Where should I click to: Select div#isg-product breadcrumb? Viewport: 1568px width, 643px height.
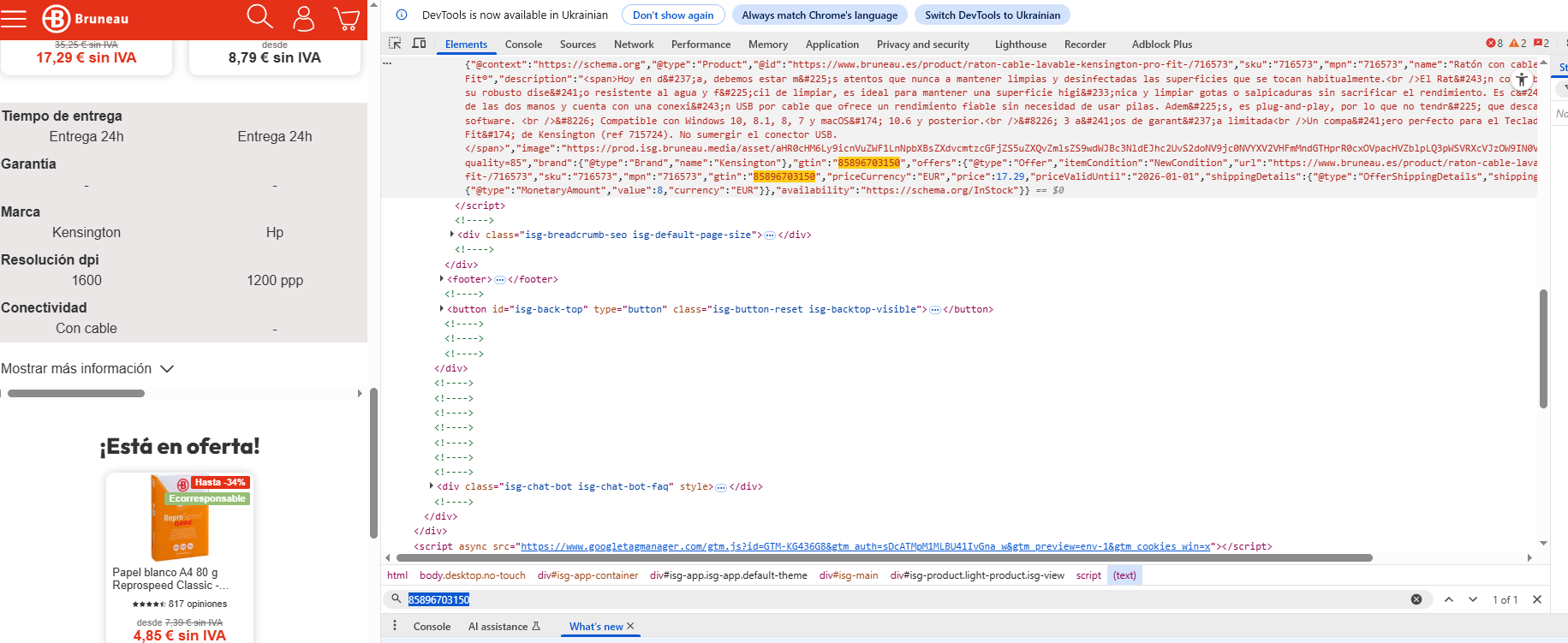pyautogui.click(x=977, y=575)
